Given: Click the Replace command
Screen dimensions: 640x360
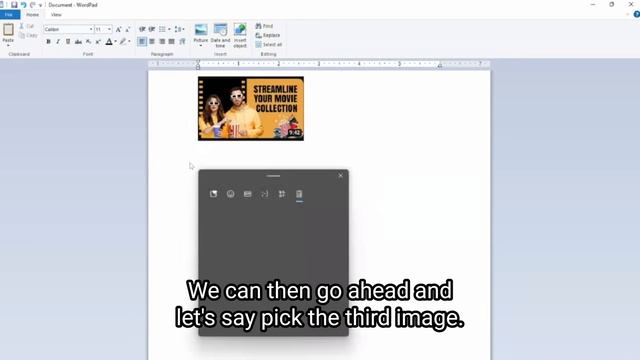Looking at the screenshot, I should point(268,36).
